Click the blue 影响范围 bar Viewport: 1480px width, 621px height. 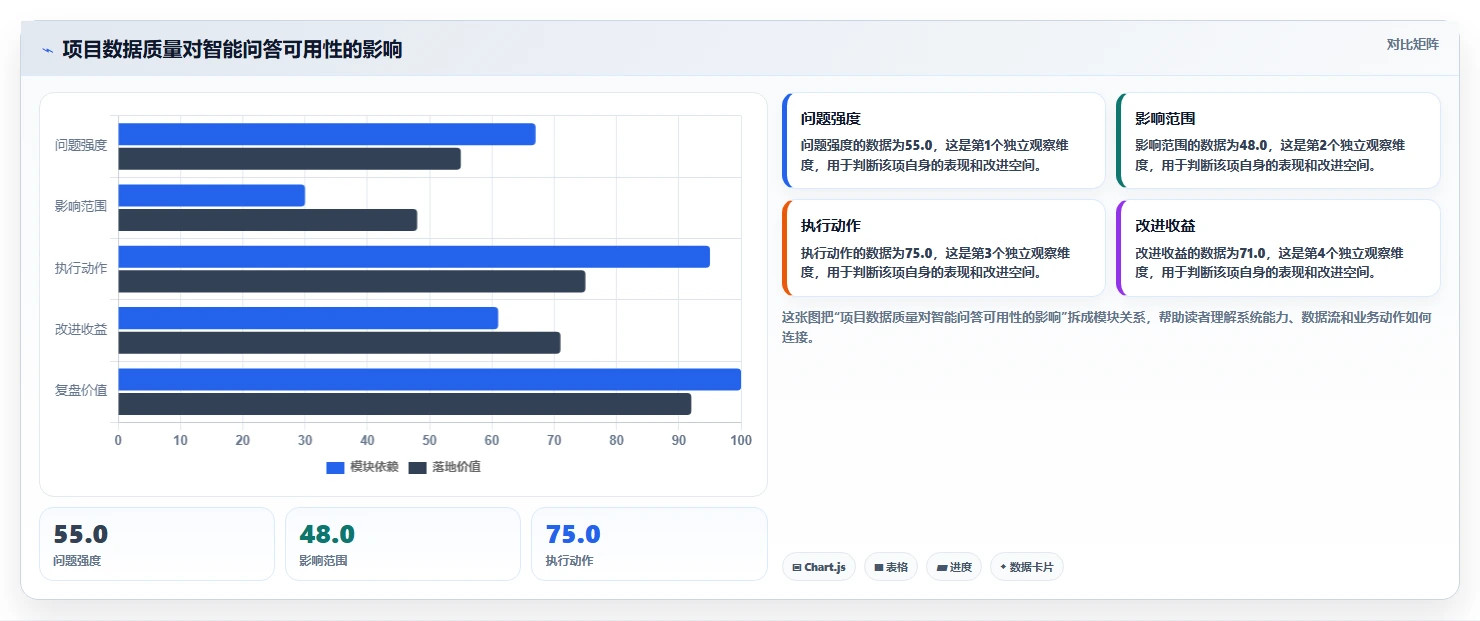tap(212, 195)
